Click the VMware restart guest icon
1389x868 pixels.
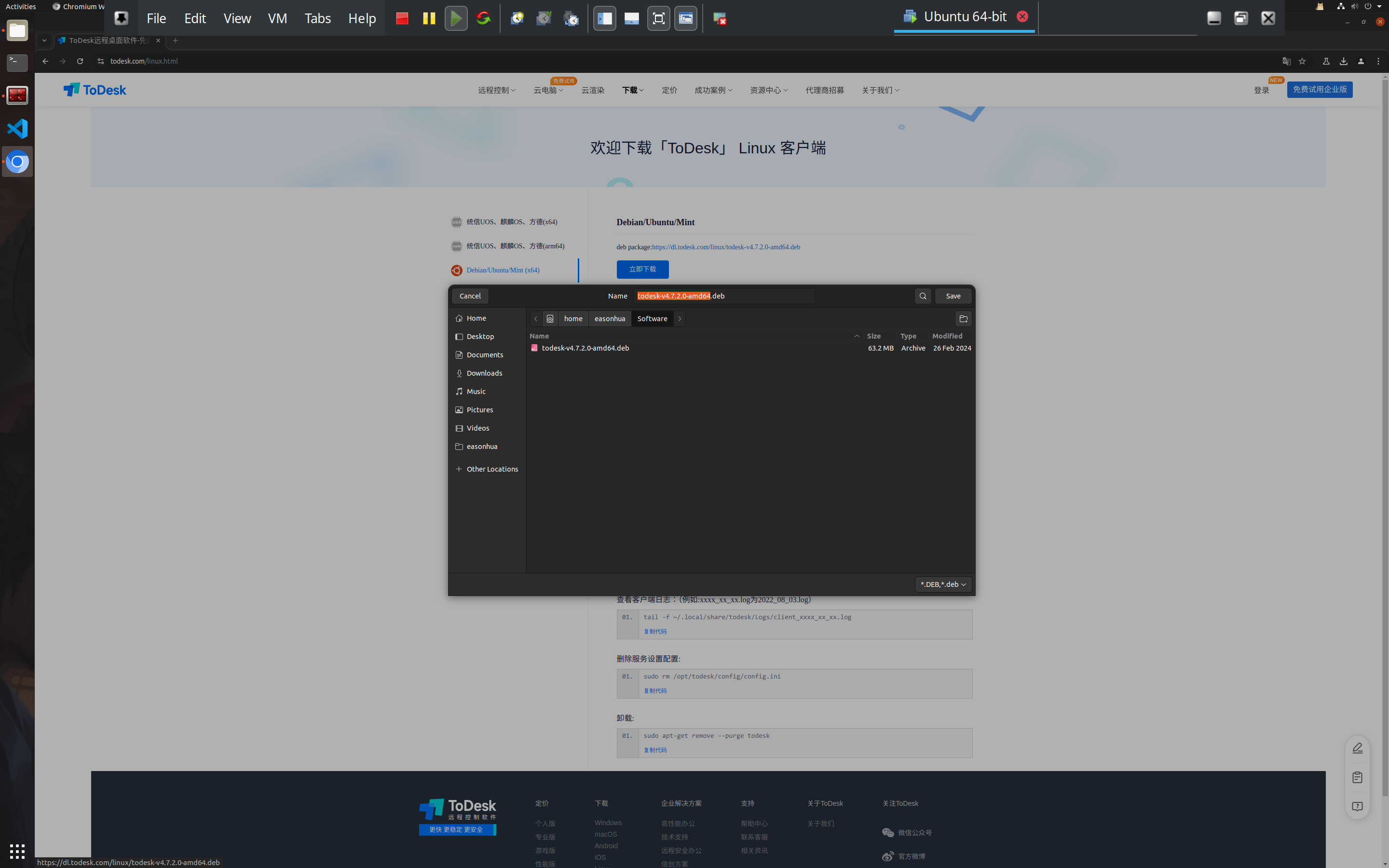coord(483,18)
